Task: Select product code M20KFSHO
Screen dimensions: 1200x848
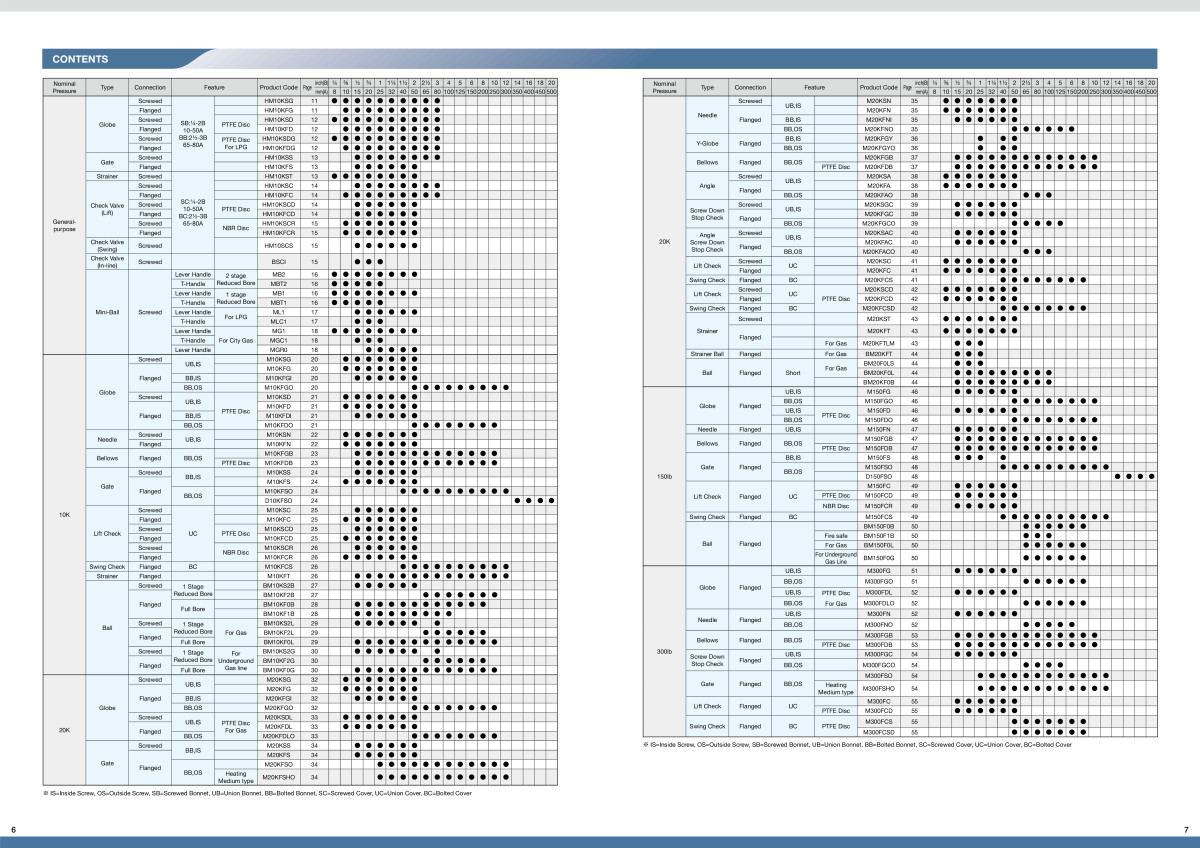Action: [278, 776]
